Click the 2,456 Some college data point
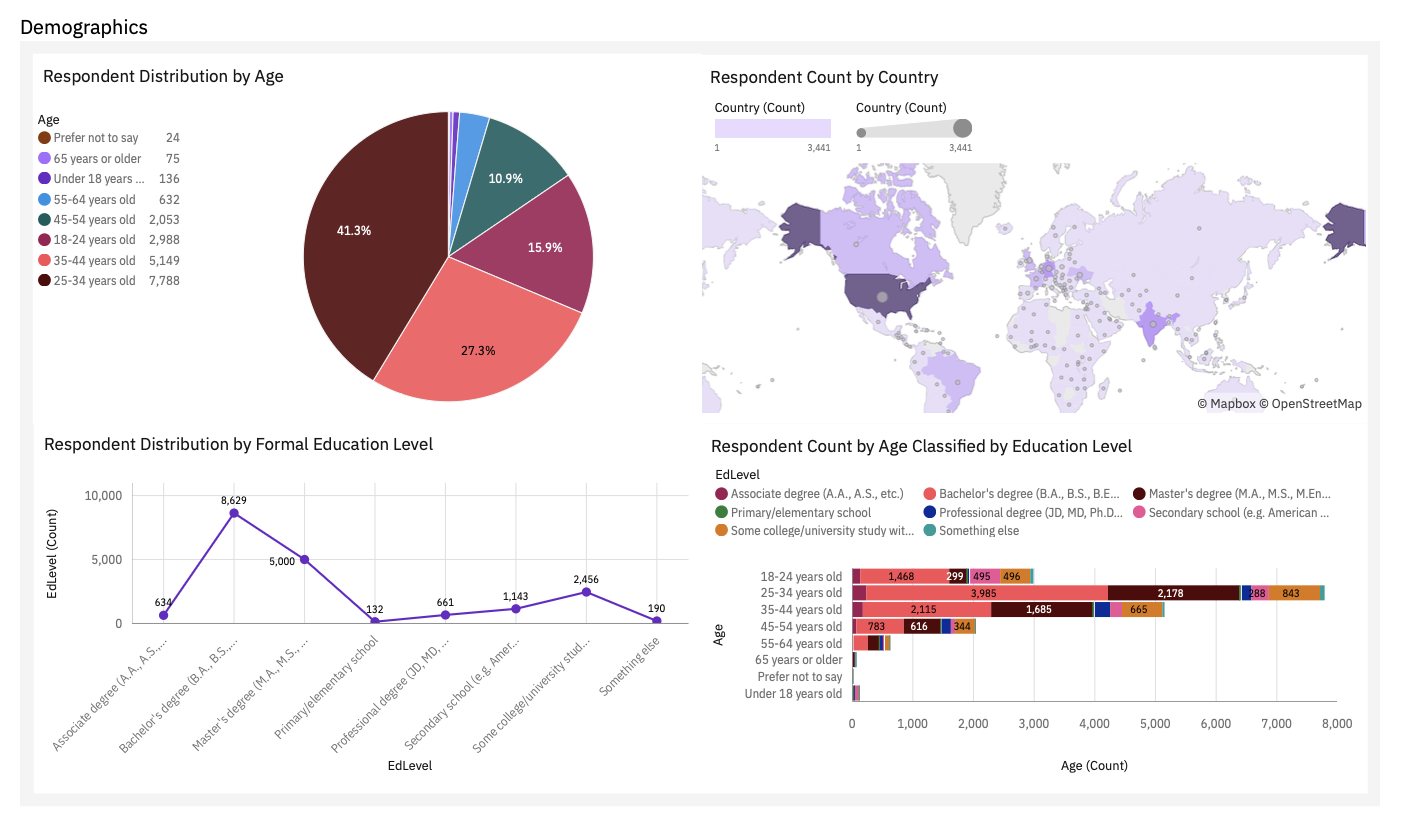The width and height of the screenshot is (1404, 822). 586,592
